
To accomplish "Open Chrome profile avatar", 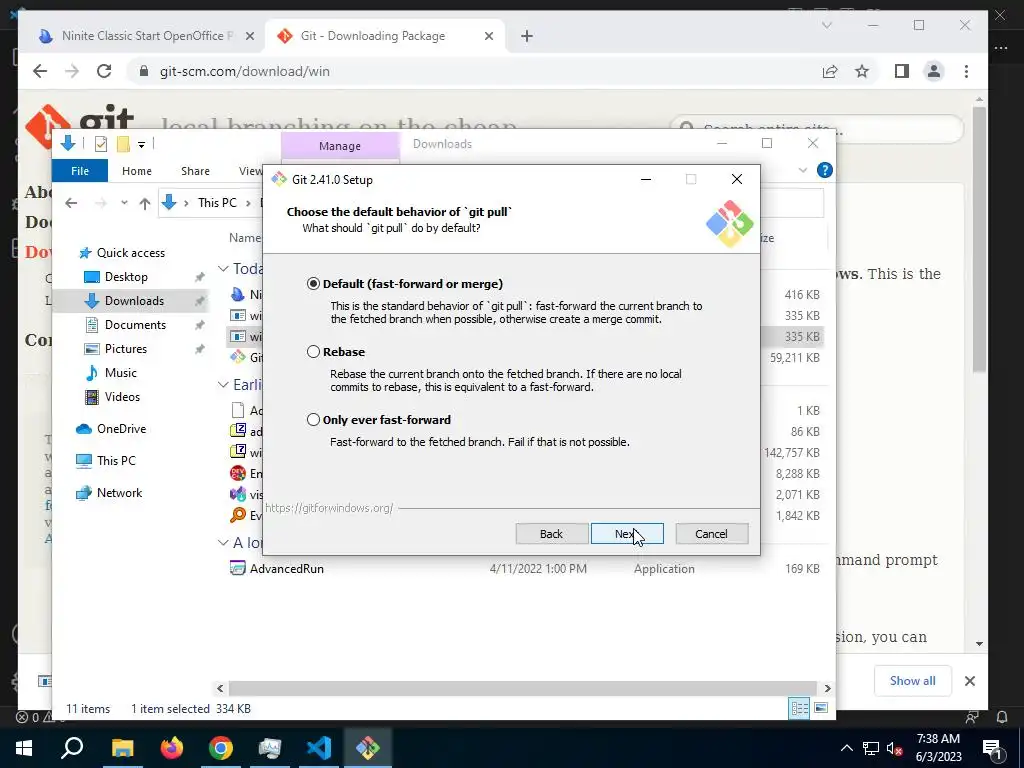I will [x=934, y=71].
